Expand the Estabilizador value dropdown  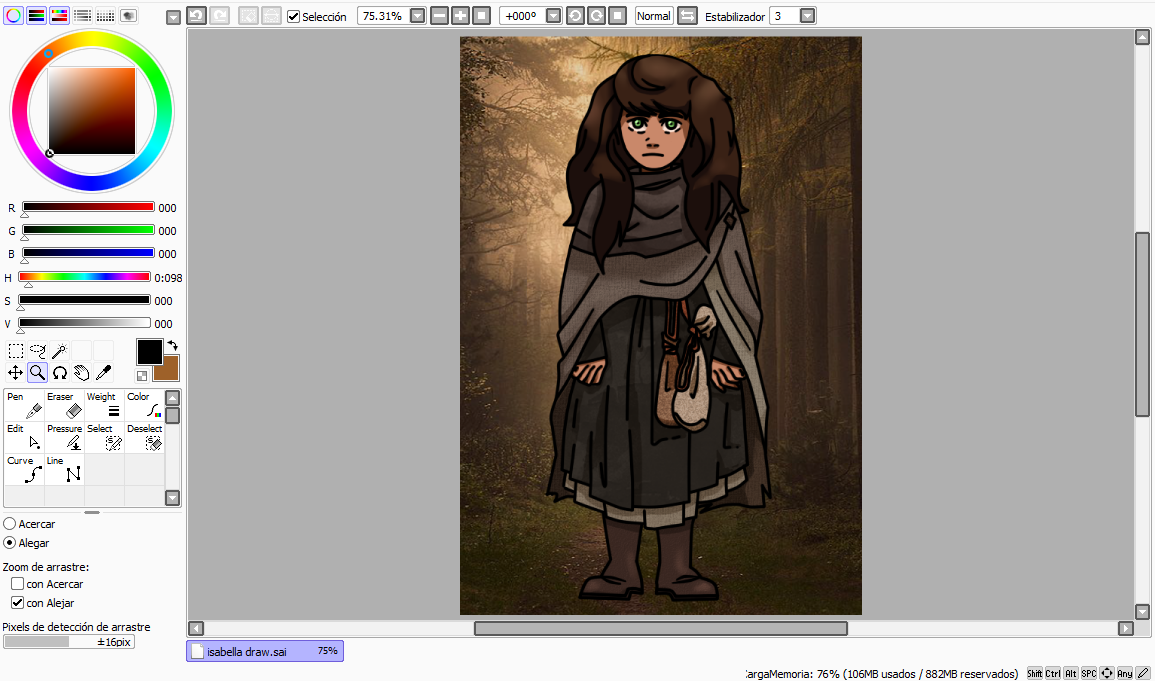tap(807, 16)
